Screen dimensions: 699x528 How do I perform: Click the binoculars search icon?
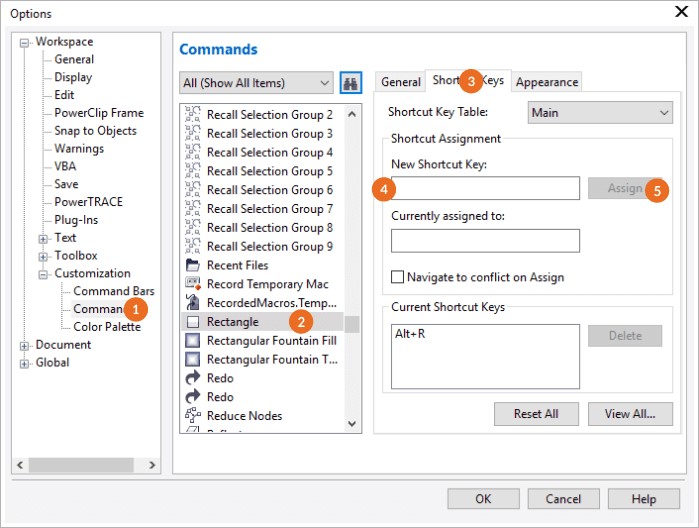350,82
